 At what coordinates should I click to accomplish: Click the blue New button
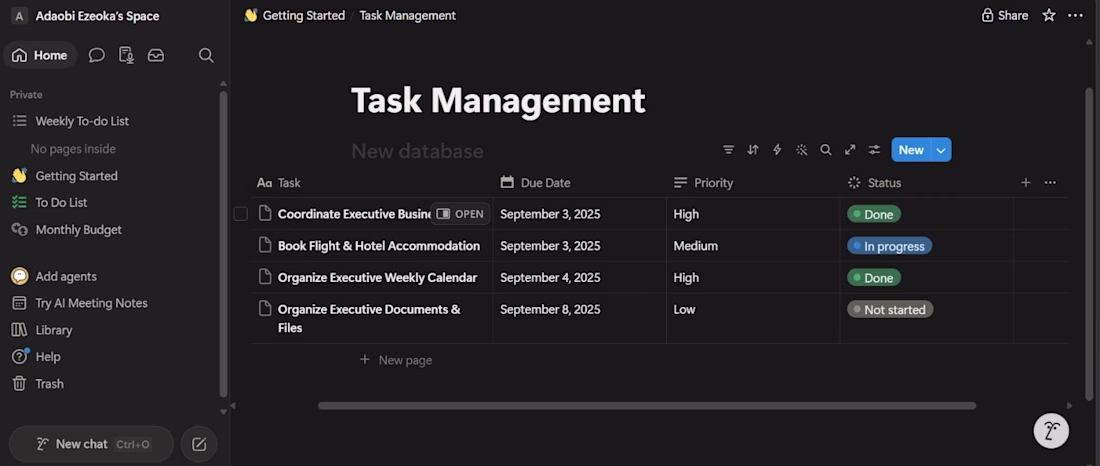(x=911, y=149)
